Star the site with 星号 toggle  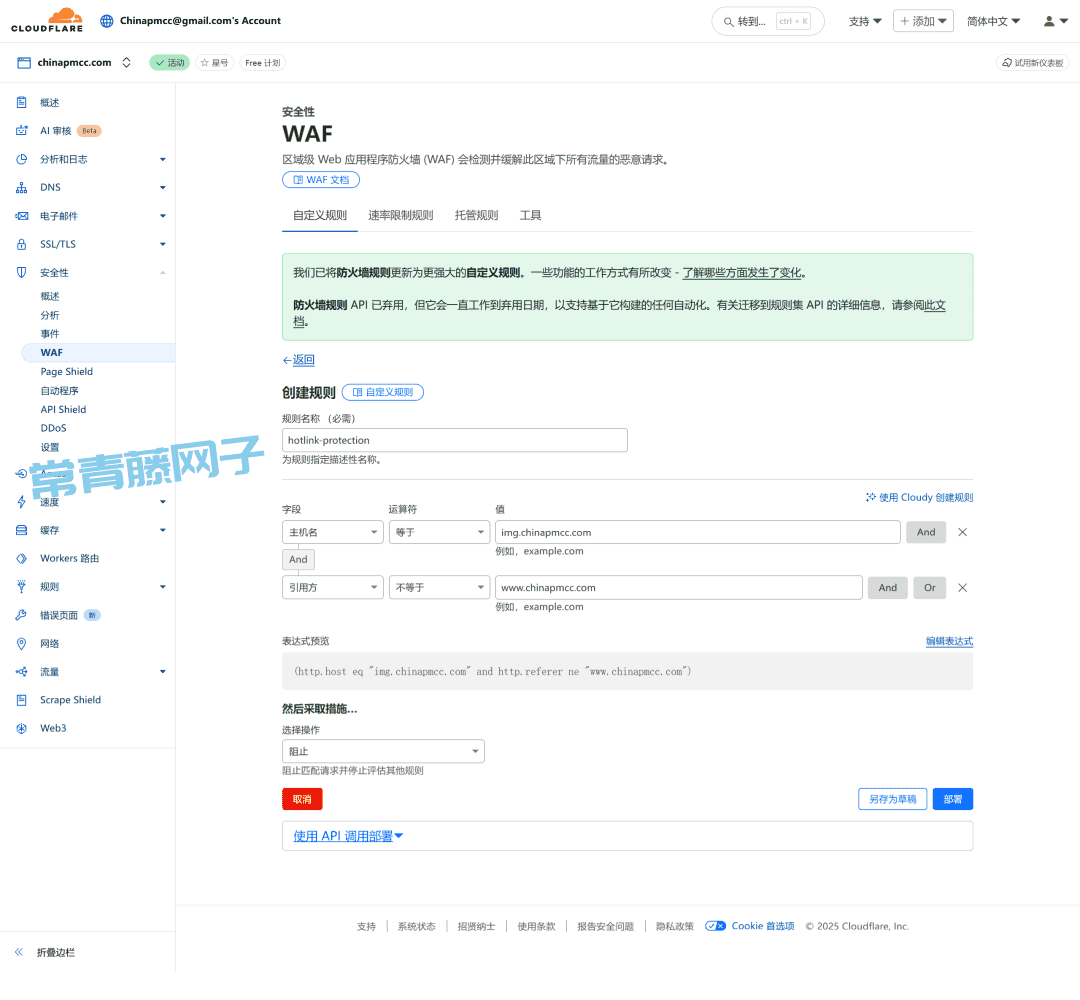click(x=214, y=63)
